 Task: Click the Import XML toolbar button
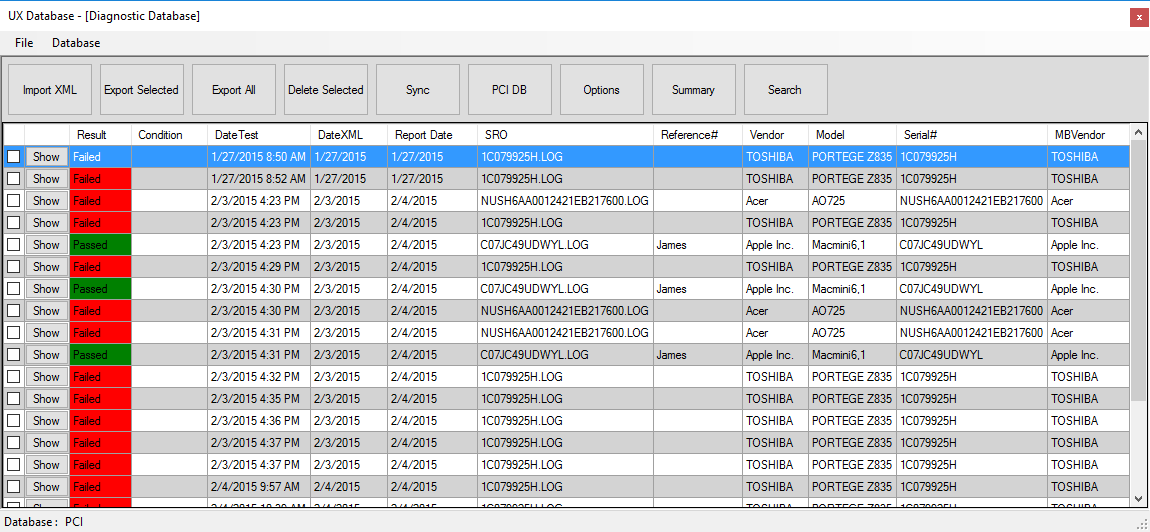coord(50,90)
